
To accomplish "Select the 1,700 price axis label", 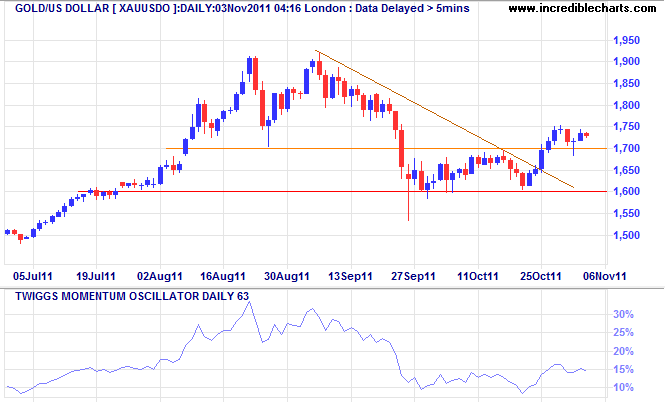I will tap(626, 148).
